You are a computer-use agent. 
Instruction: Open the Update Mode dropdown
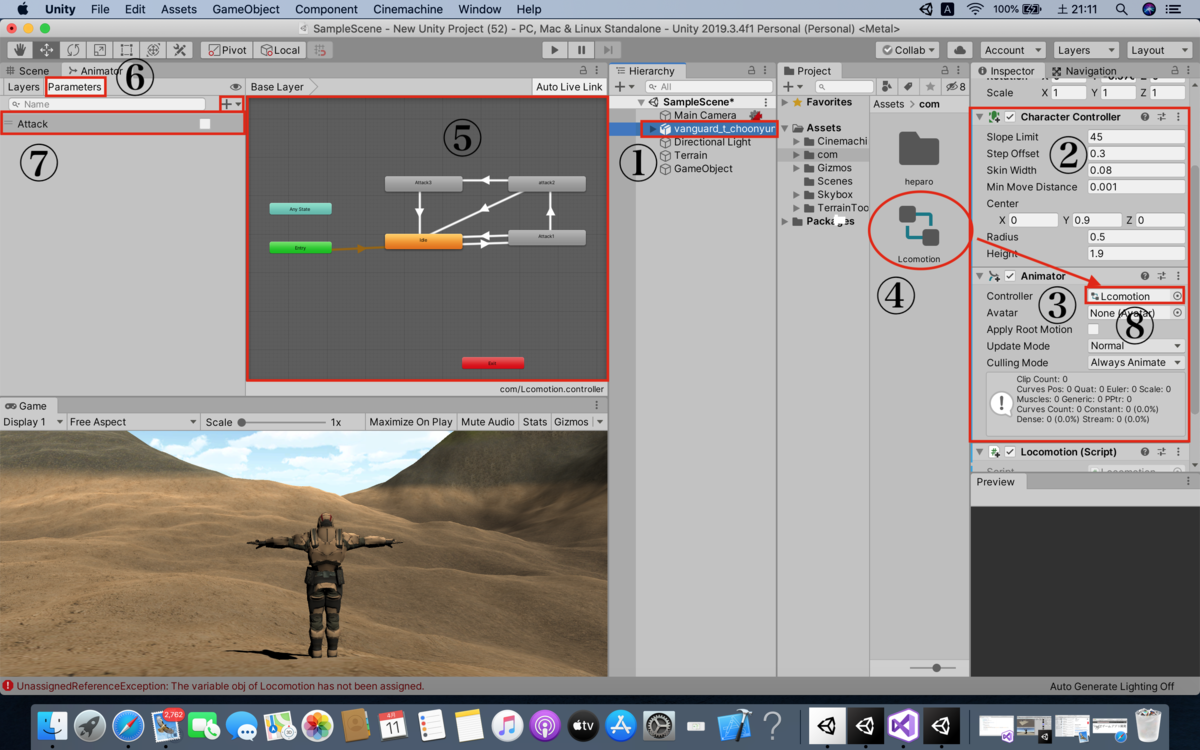click(x=1136, y=346)
